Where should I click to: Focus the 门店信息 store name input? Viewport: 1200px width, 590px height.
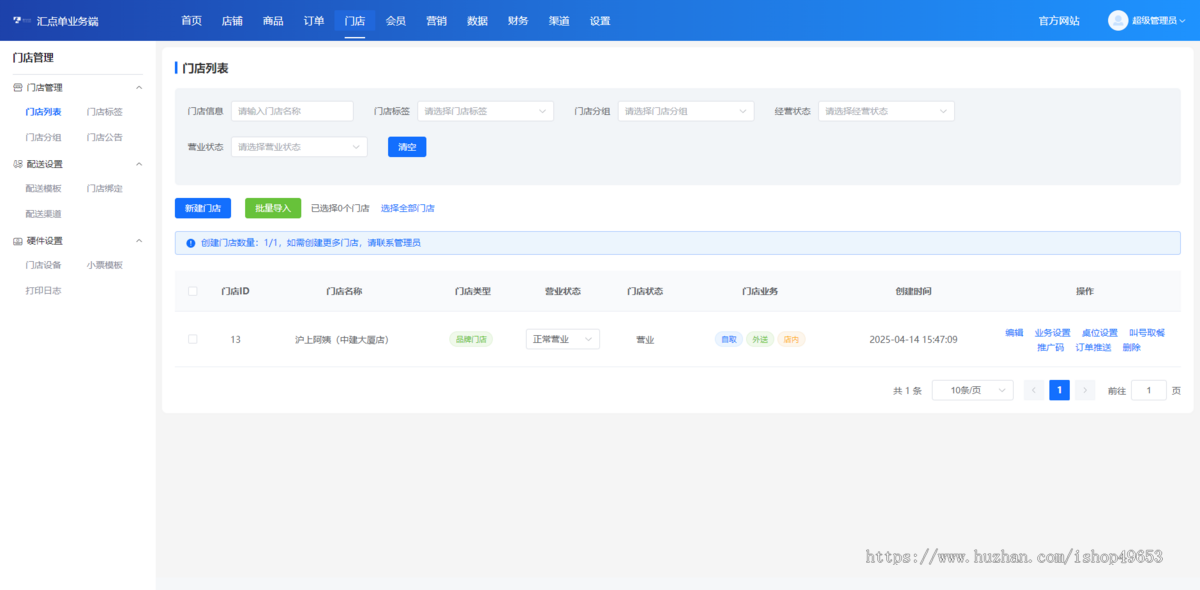pyautogui.click(x=292, y=111)
